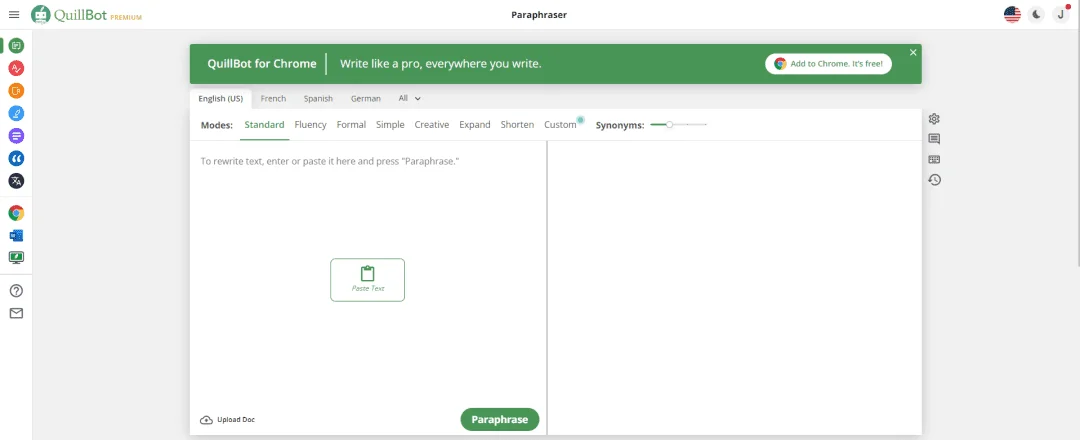Image resolution: width=1080 pixels, height=440 pixels.
Task: Open the Translator sidebar icon
Action: (16, 181)
